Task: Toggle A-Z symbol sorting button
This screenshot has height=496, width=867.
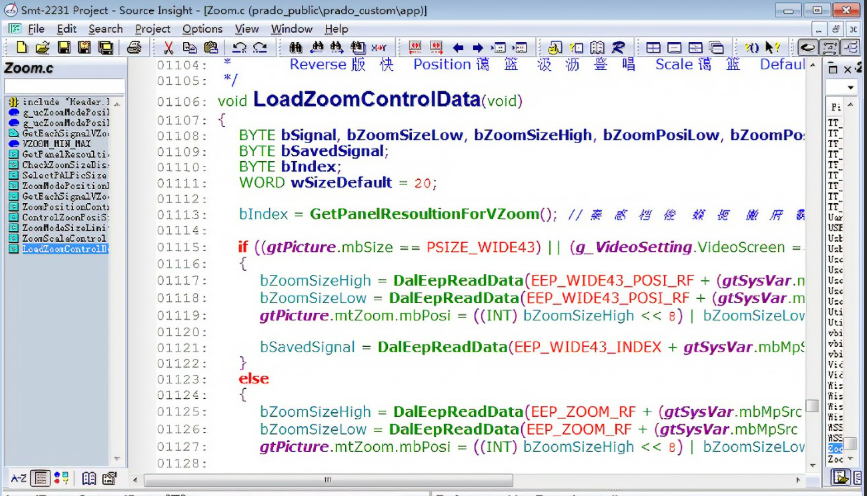Action: click(x=17, y=478)
